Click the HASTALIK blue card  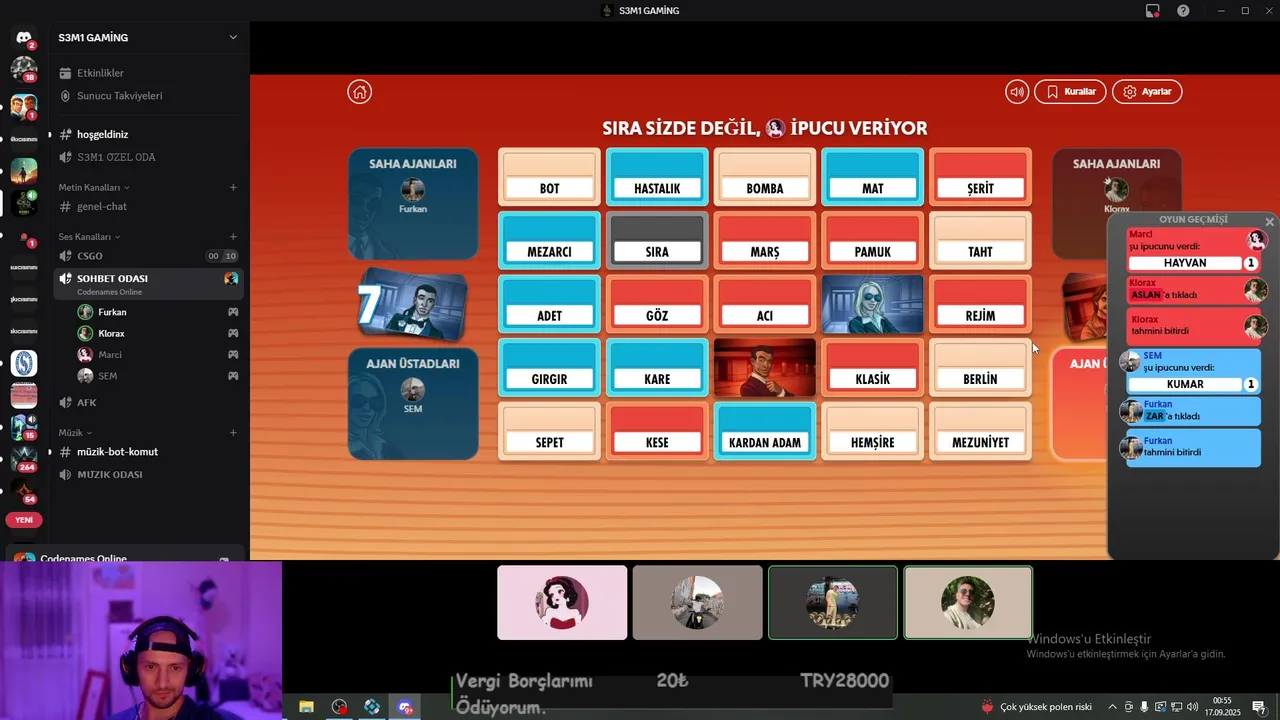pos(657,178)
